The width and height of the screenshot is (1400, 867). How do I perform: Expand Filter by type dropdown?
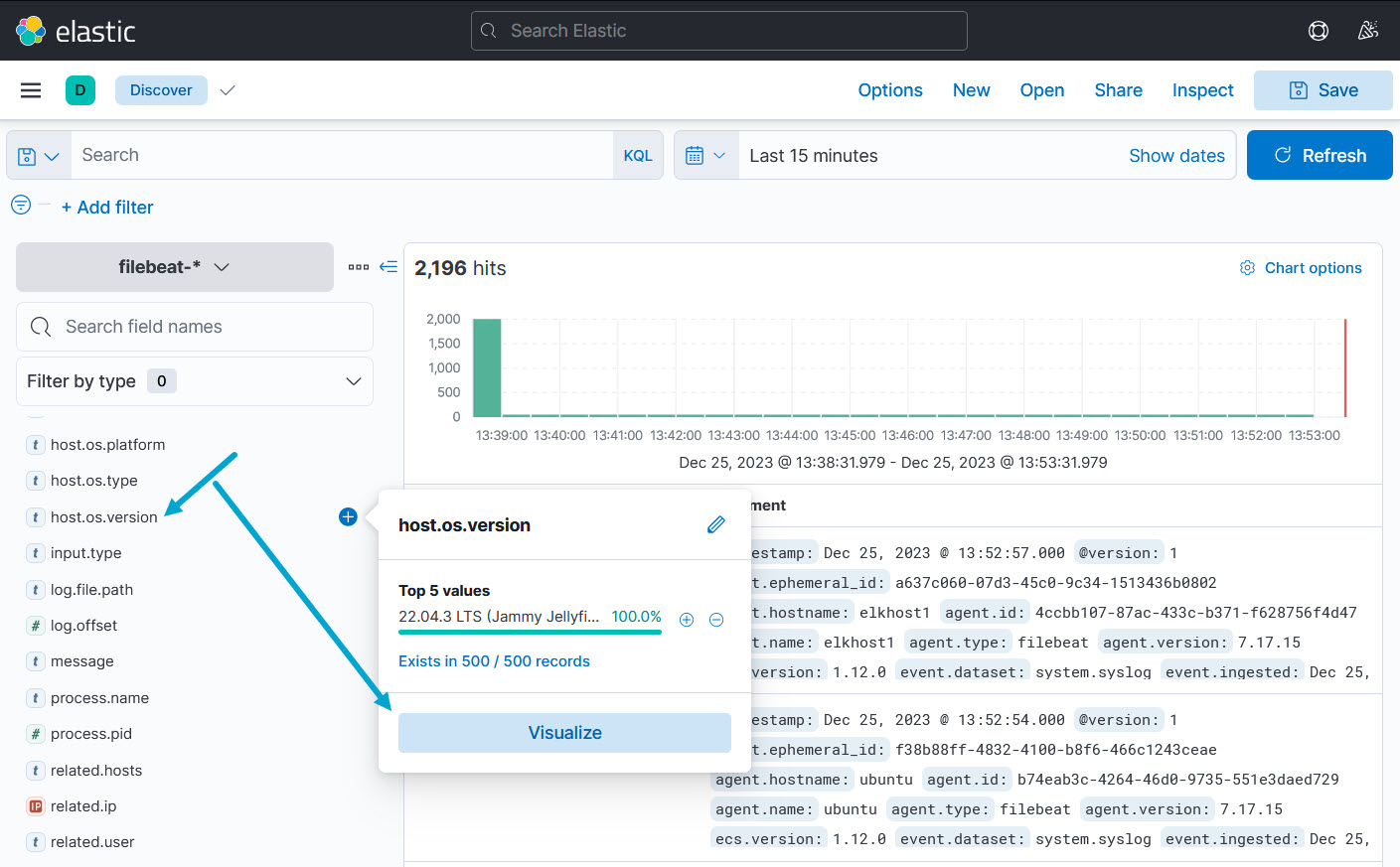tap(195, 381)
